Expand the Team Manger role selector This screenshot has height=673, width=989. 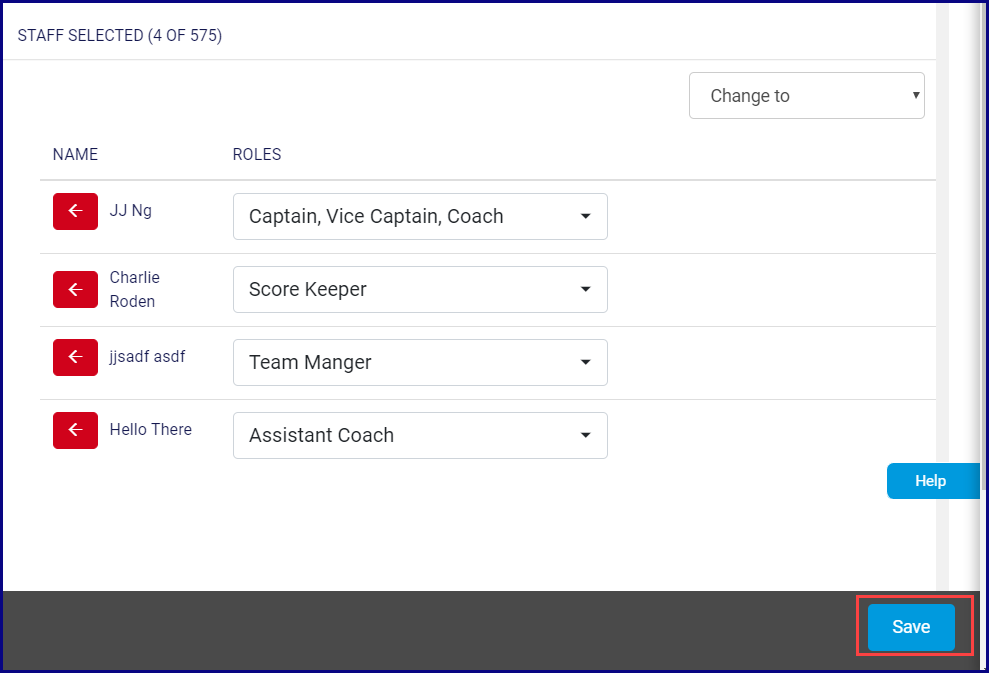pyautogui.click(x=420, y=362)
